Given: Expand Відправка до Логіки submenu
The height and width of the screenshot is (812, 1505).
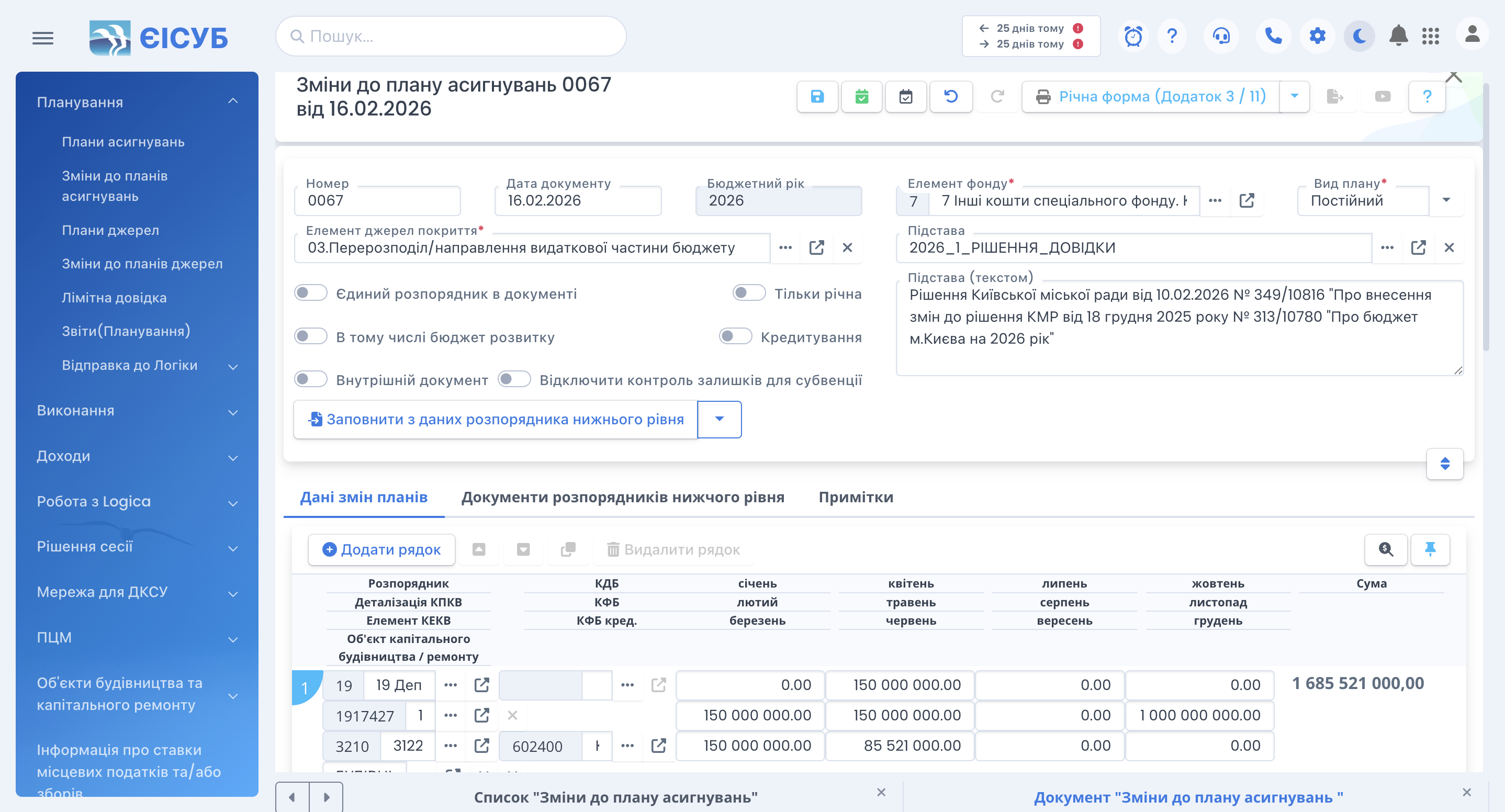Looking at the screenshot, I should point(233,367).
